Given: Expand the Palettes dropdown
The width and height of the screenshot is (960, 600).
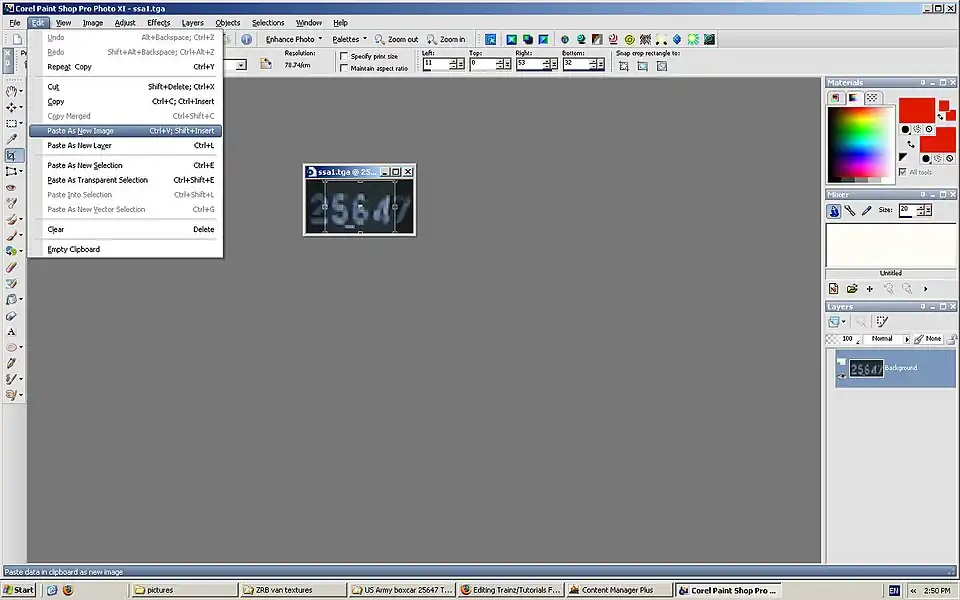Looking at the screenshot, I should click(350, 39).
